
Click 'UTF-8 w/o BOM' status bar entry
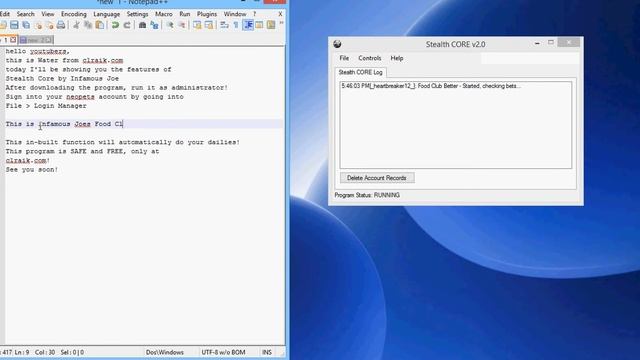tap(223, 352)
